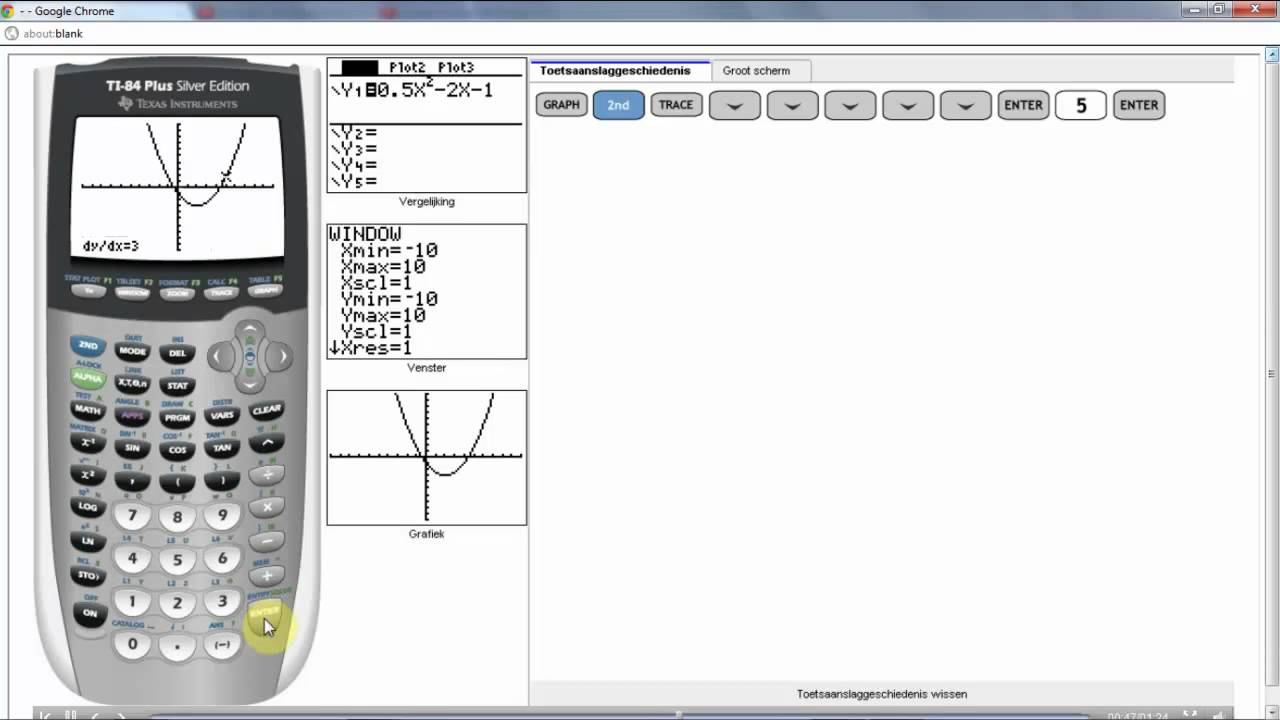
Task: Click the down-arrow keystroke just before first ENTER
Action: point(965,105)
